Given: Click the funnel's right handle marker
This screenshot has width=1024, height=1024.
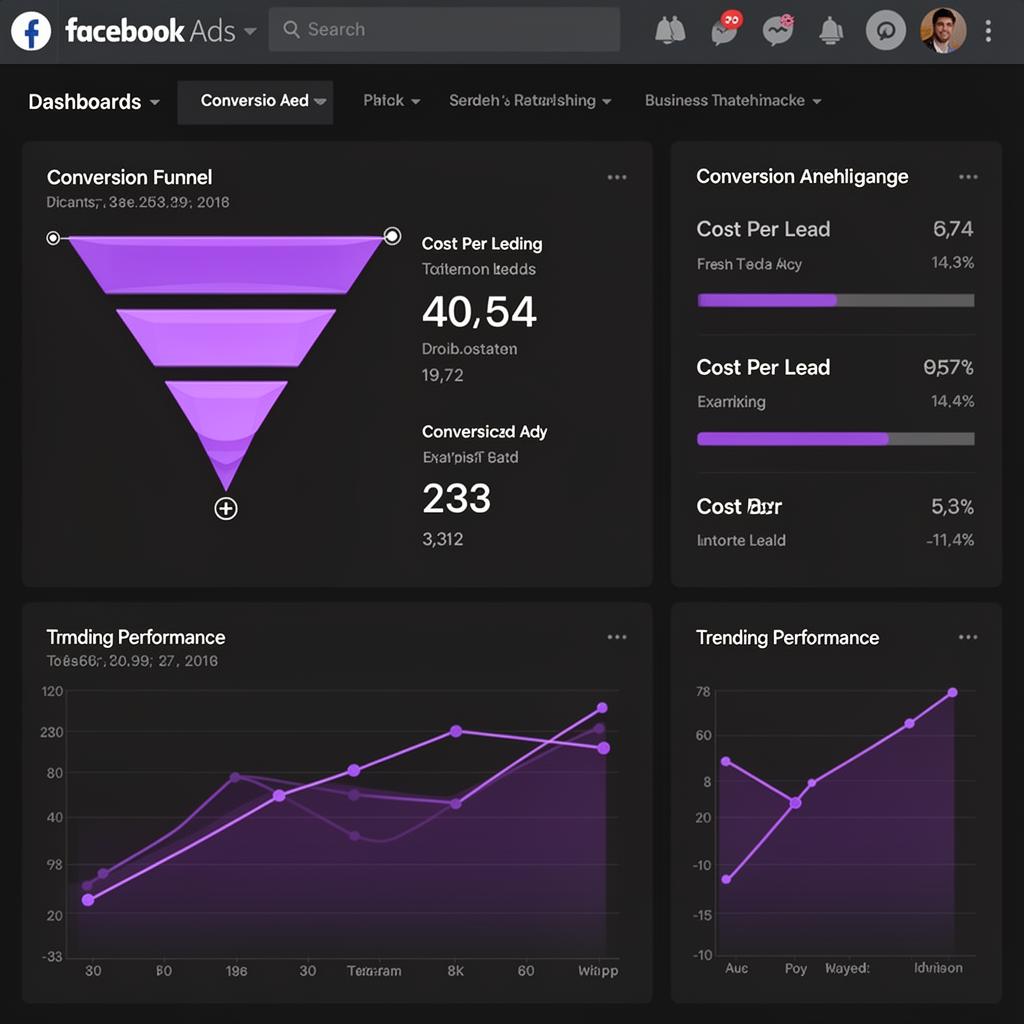Looking at the screenshot, I should tap(392, 236).
